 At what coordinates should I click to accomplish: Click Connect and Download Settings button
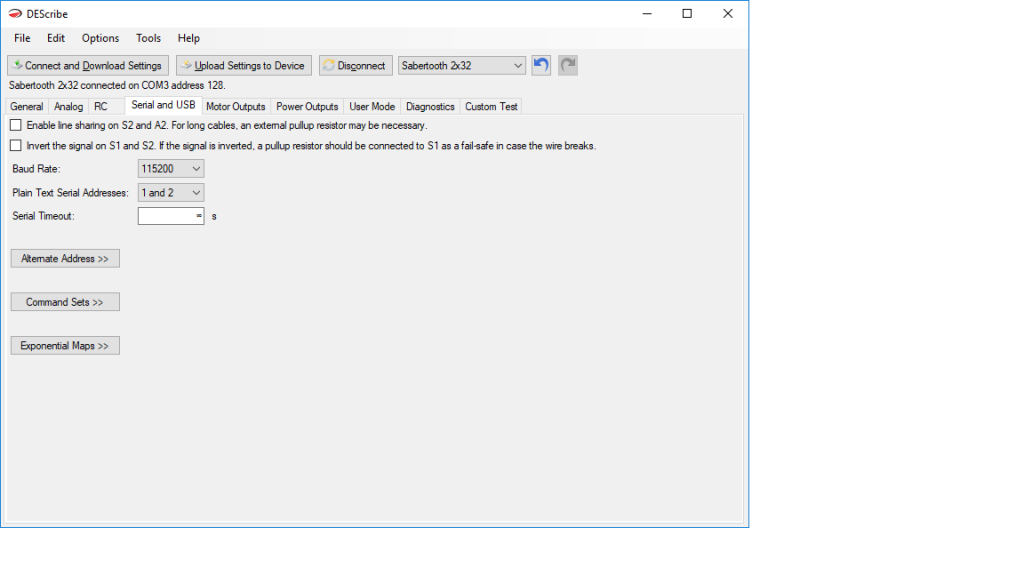[x=88, y=65]
